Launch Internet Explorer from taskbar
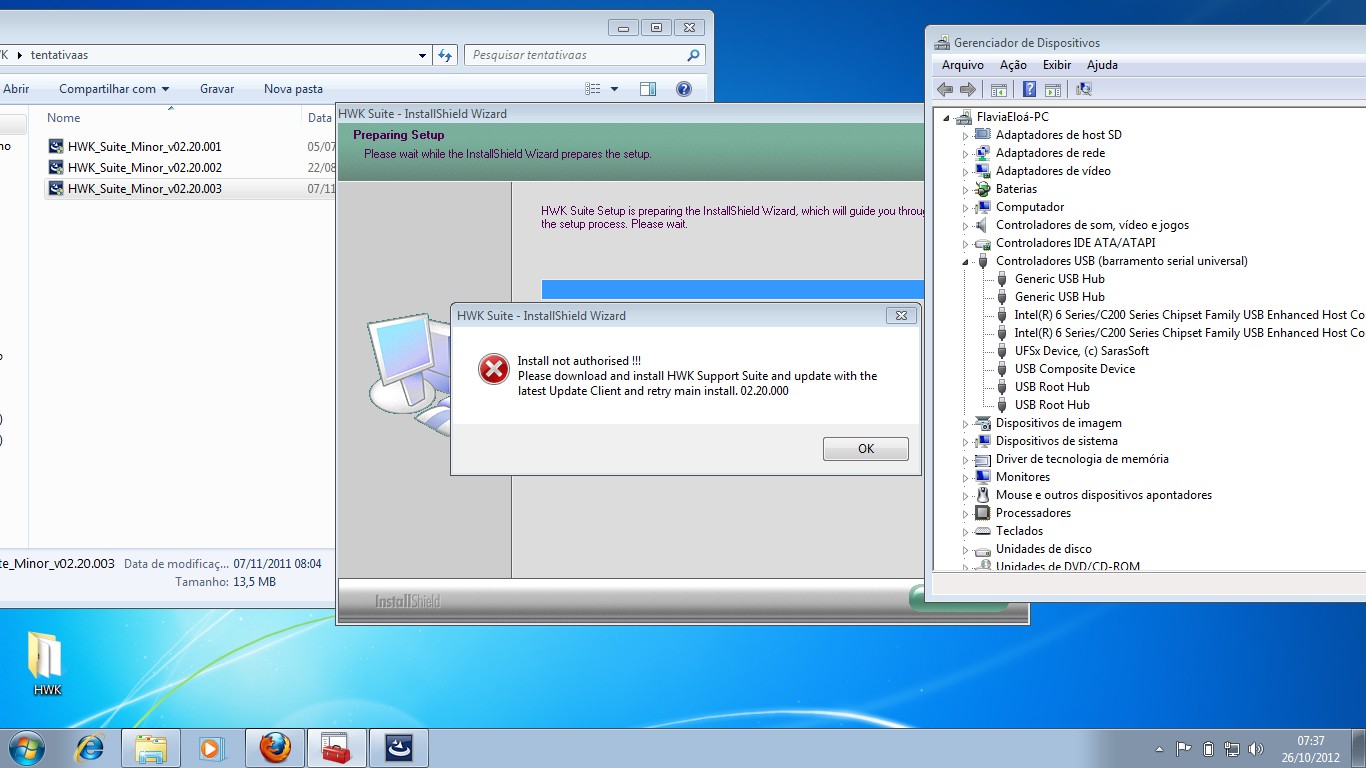 click(90, 748)
